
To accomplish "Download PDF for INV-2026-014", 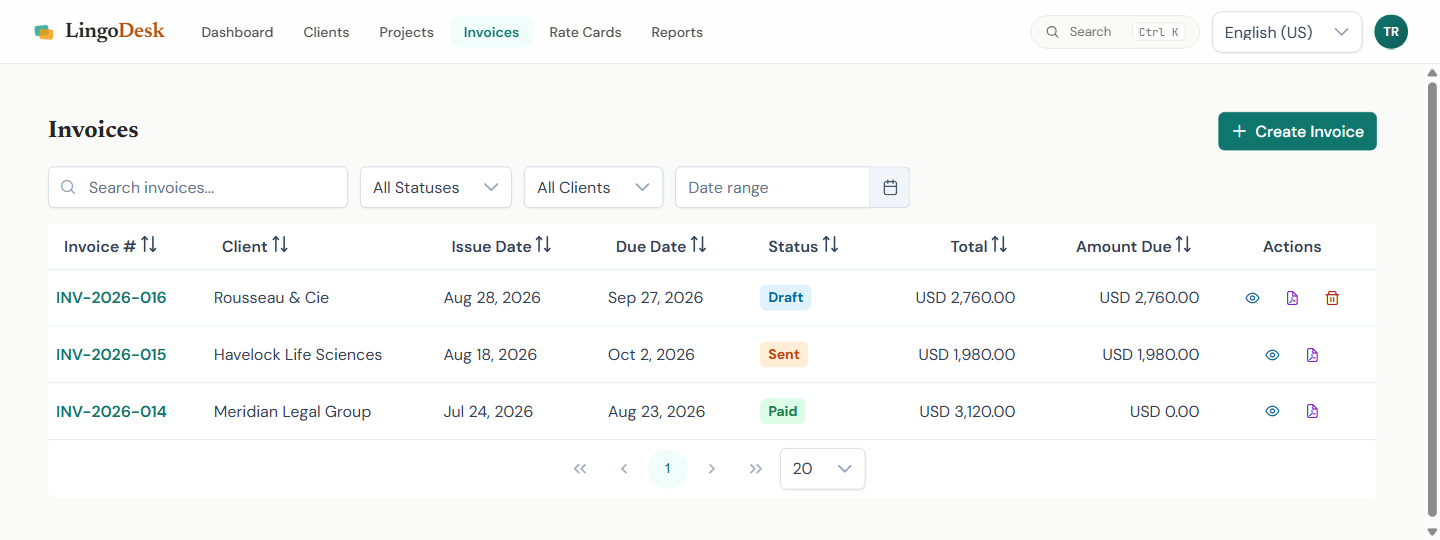I will tap(1312, 411).
